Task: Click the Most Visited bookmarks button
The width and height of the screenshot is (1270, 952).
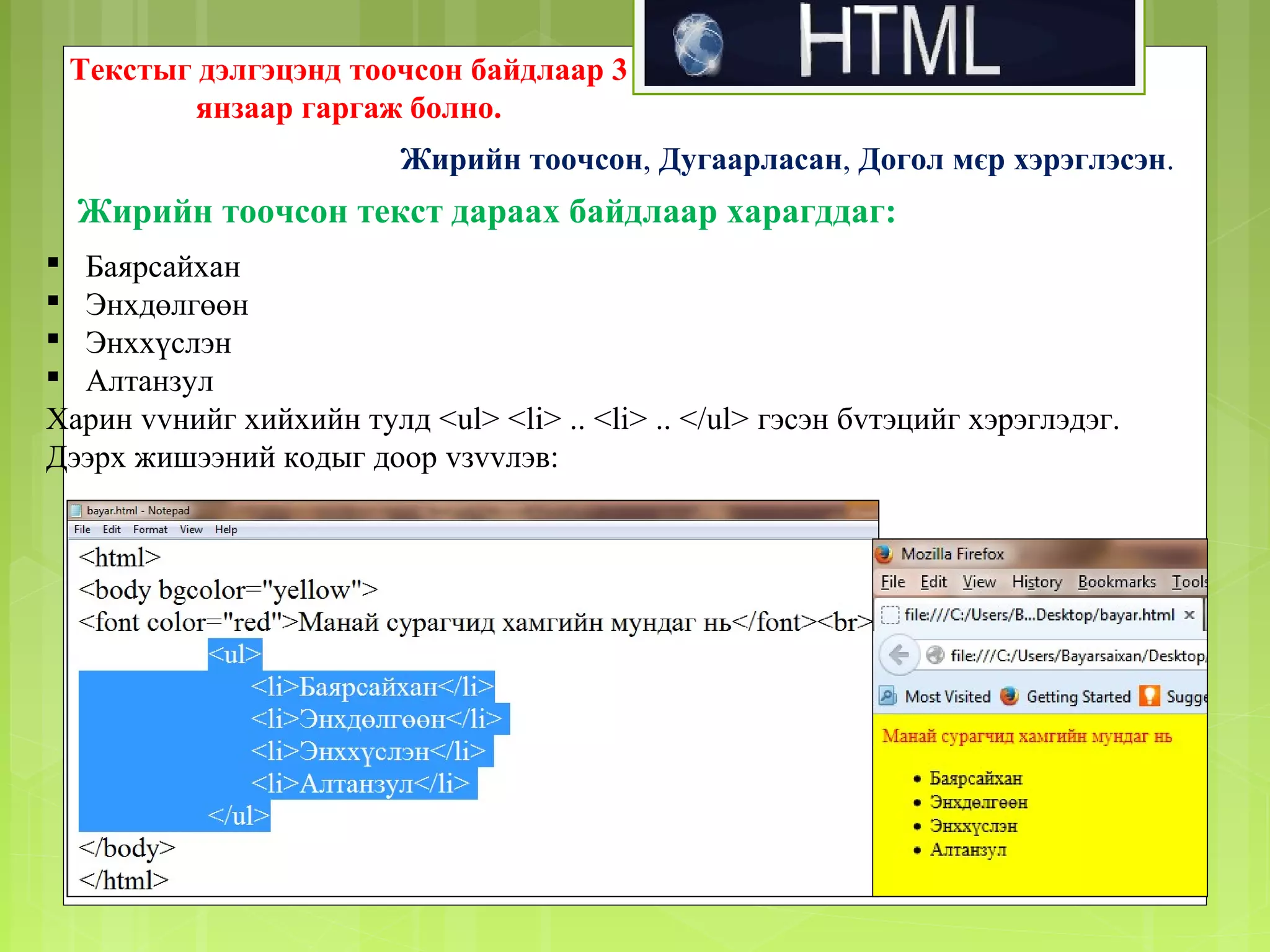Action: coord(947,697)
